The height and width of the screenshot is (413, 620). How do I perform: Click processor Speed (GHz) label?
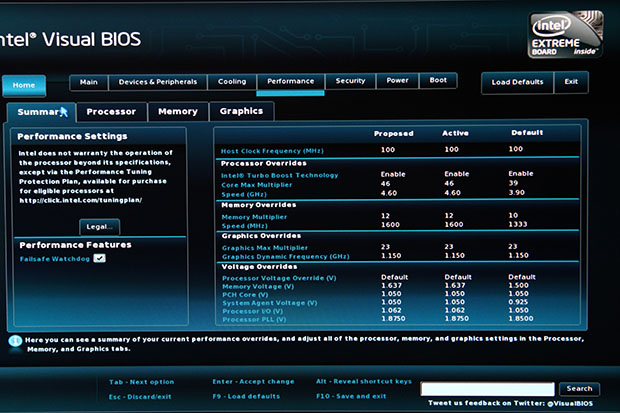coord(244,194)
